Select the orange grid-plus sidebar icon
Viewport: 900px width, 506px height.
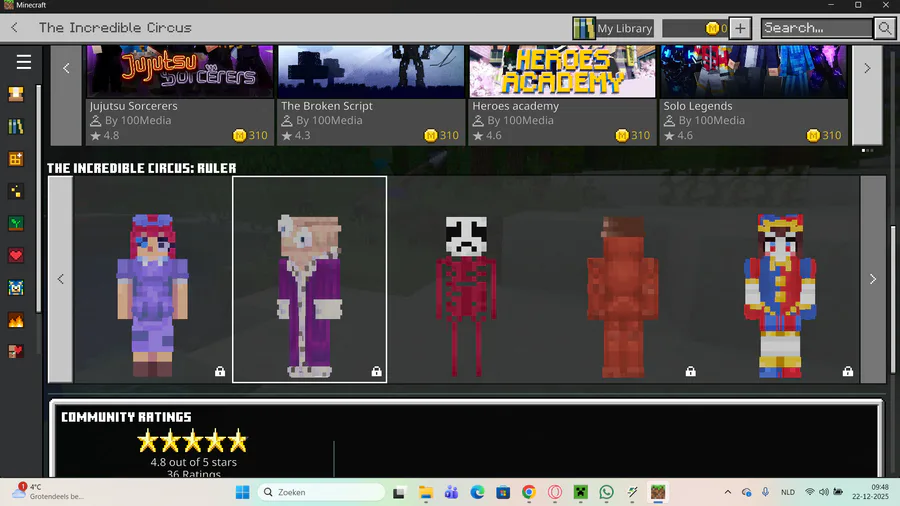(x=16, y=159)
